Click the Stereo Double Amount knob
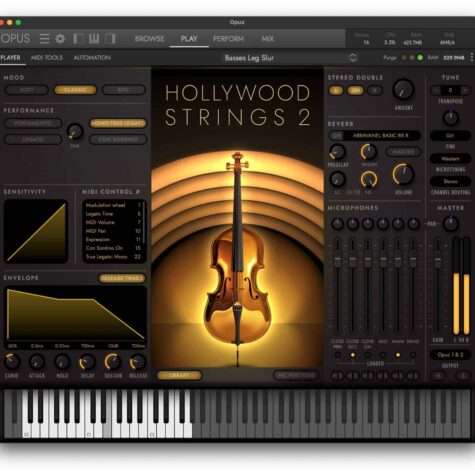475x475 pixels. [x=404, y=89]
